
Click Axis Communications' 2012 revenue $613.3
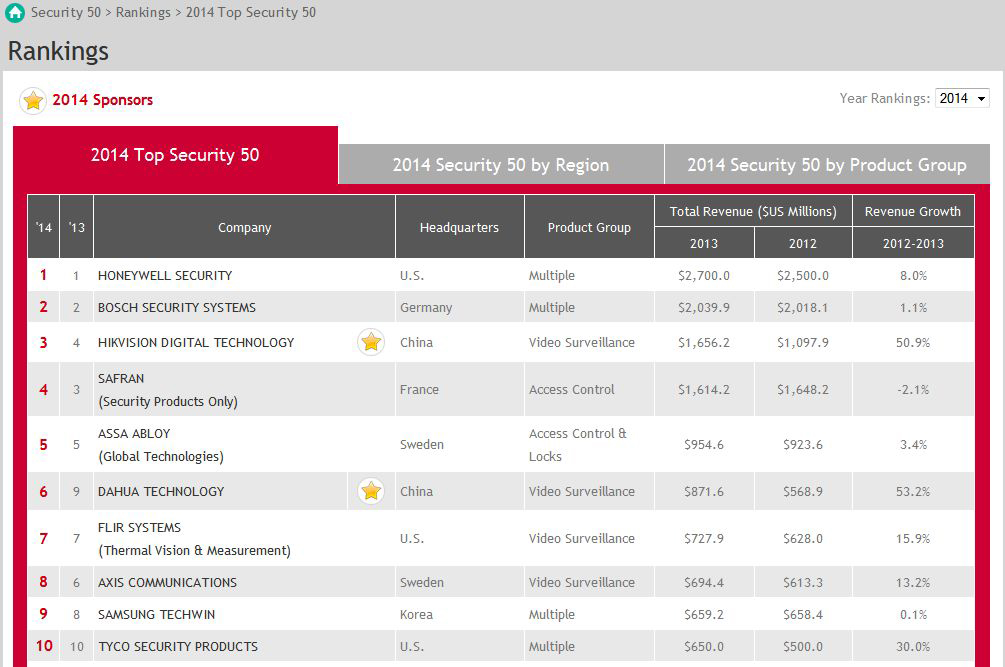[802, 582]
